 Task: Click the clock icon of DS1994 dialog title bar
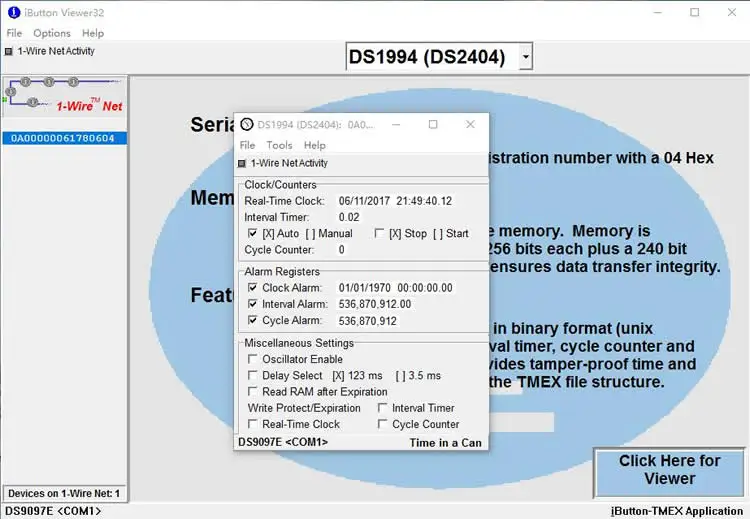[246, 125]
